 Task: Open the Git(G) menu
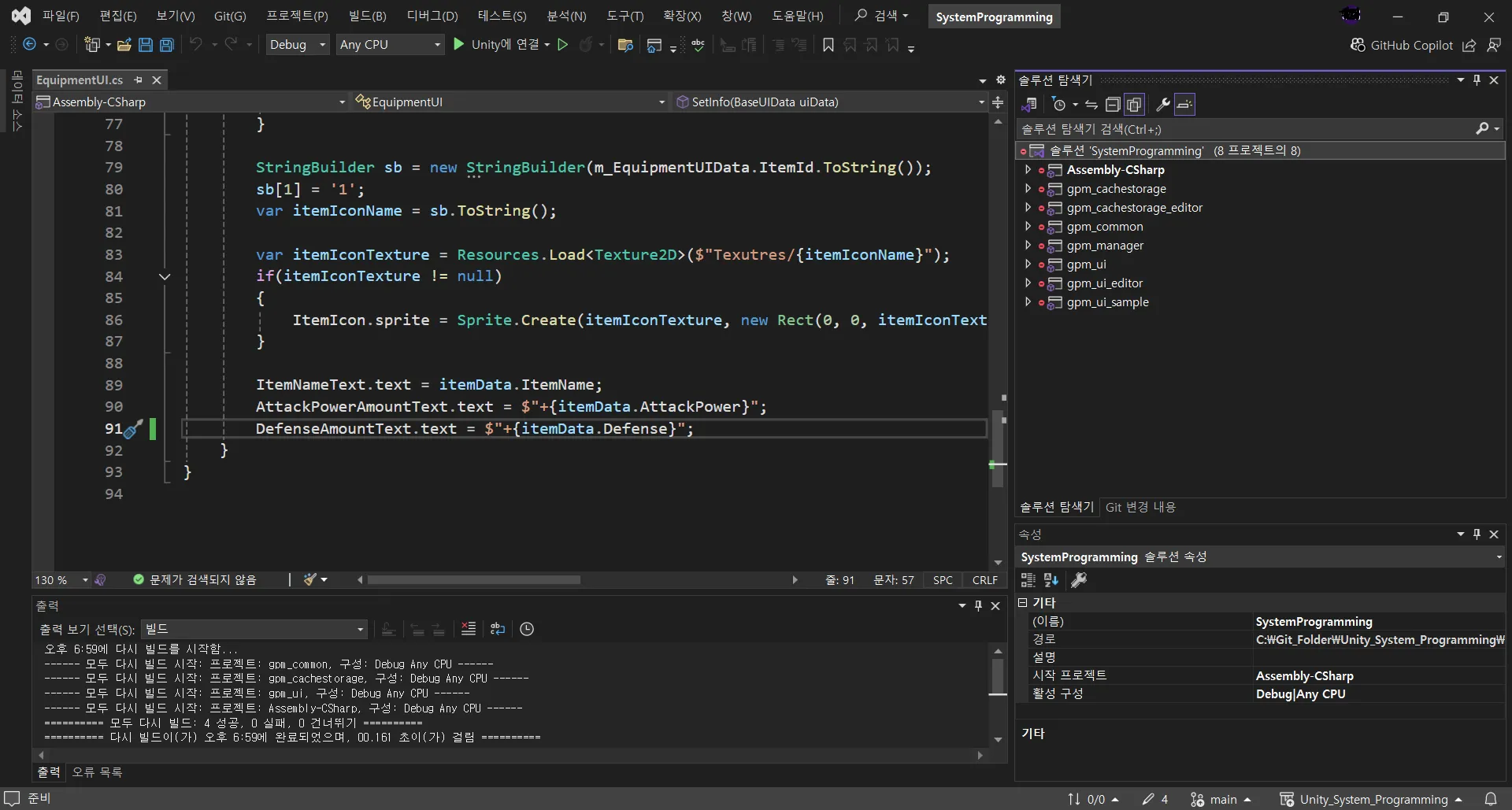click(x=230, y=16)
